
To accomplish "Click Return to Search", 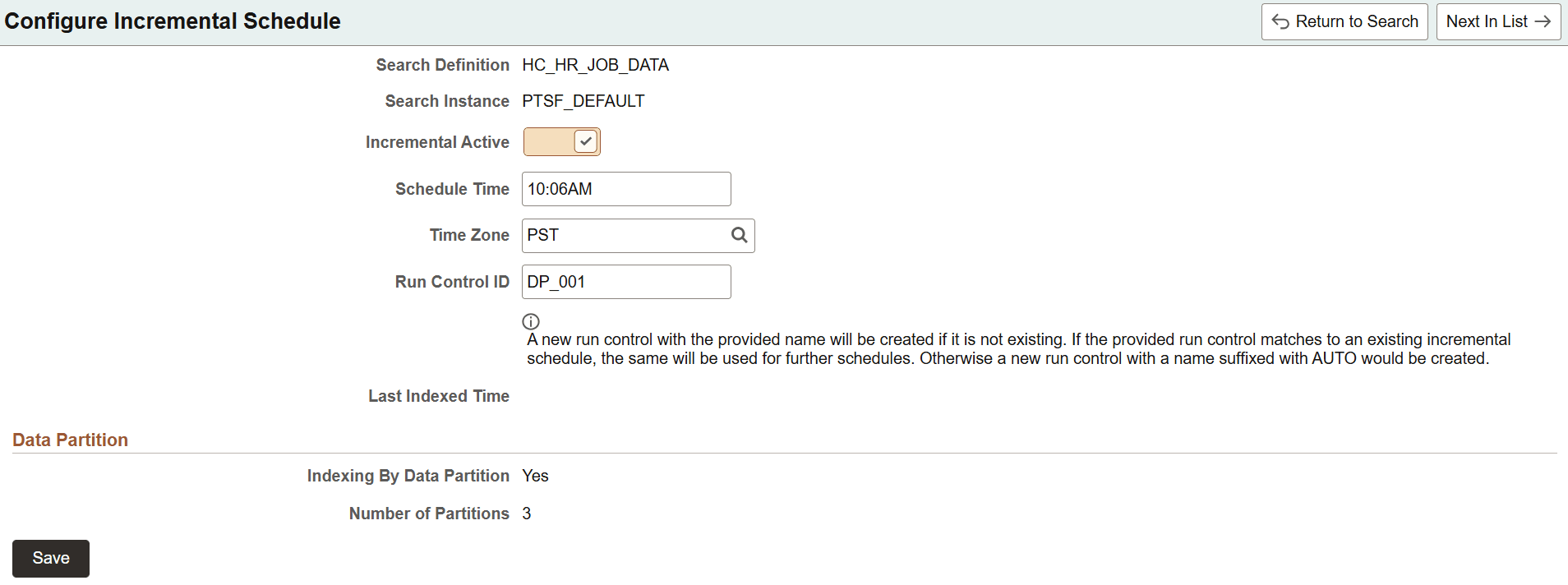I will (1344, 21).
